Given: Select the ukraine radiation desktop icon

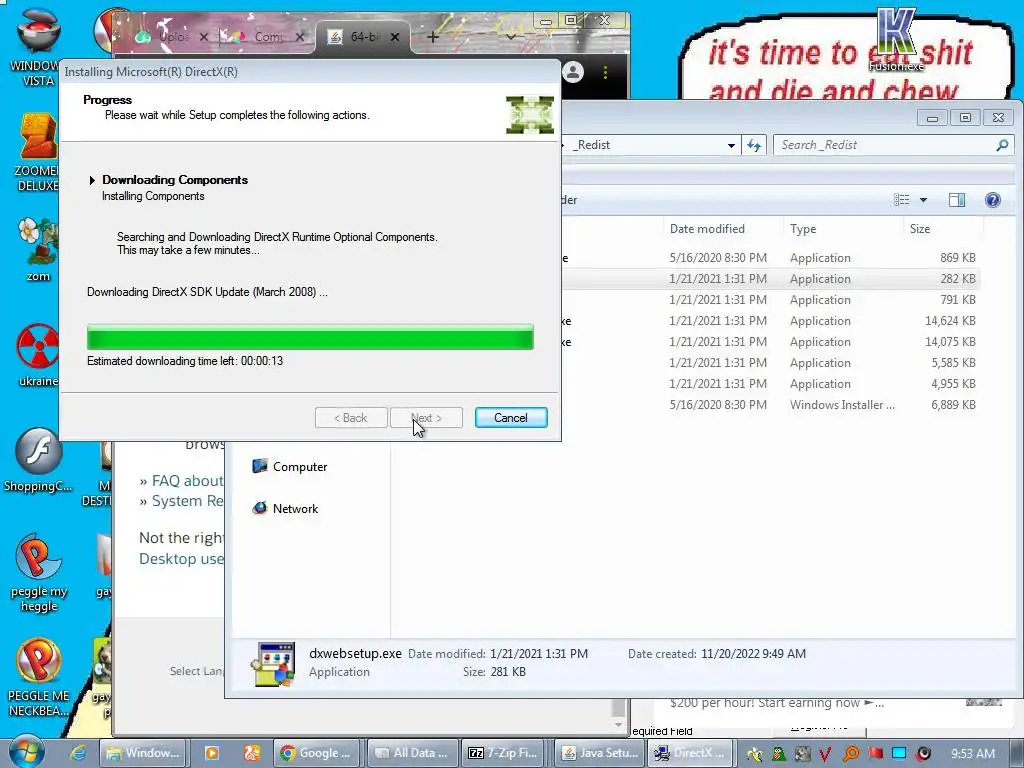Looking at the screenshot, I should pos(37,355).
